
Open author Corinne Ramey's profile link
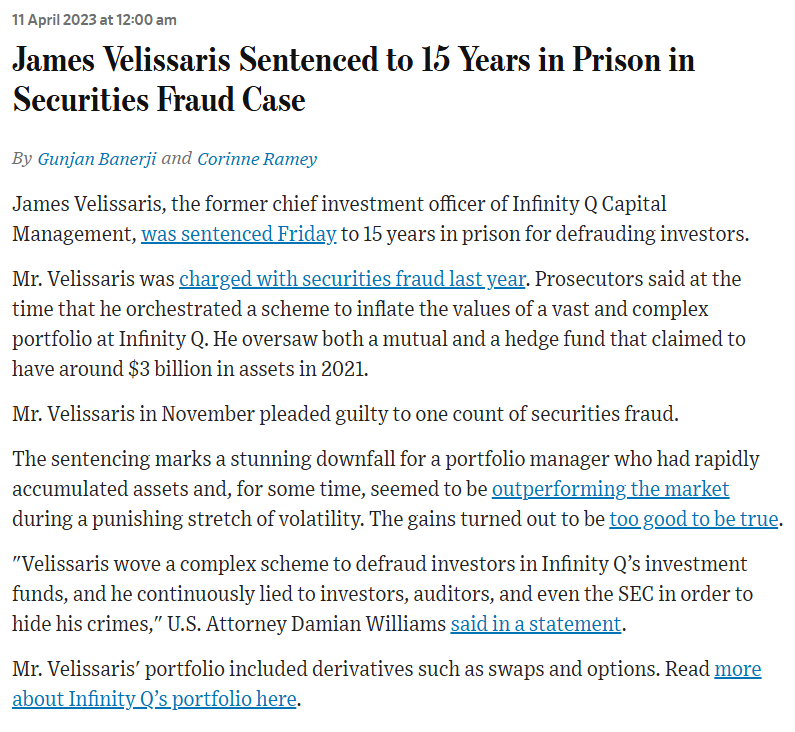coord(257,159)
